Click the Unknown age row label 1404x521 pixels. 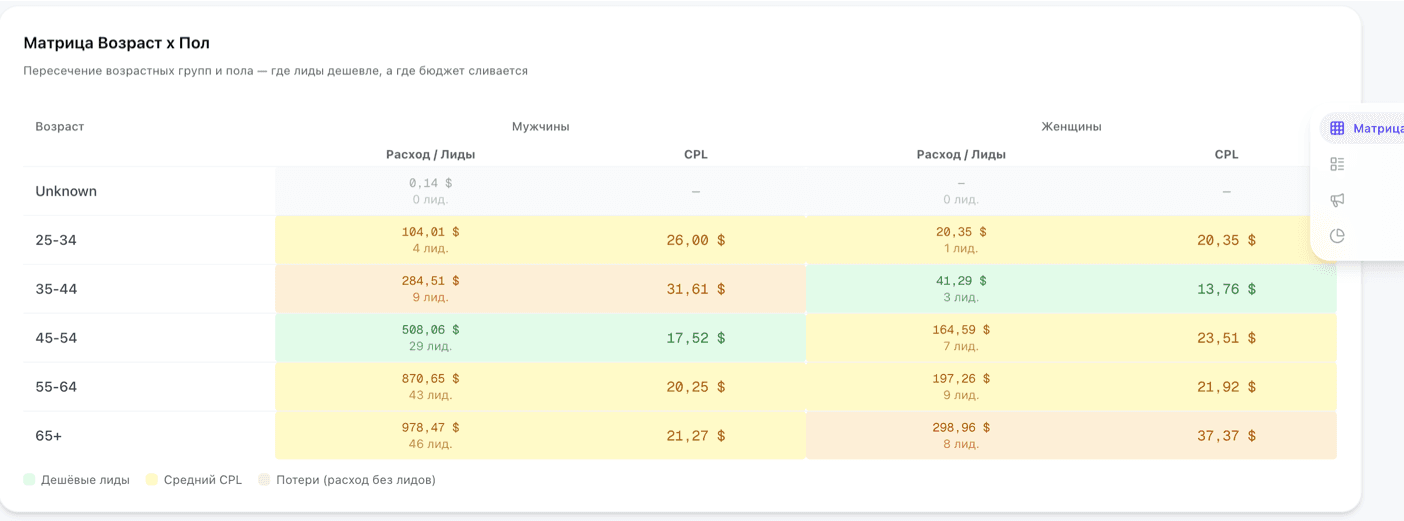(x=66, y=191)
